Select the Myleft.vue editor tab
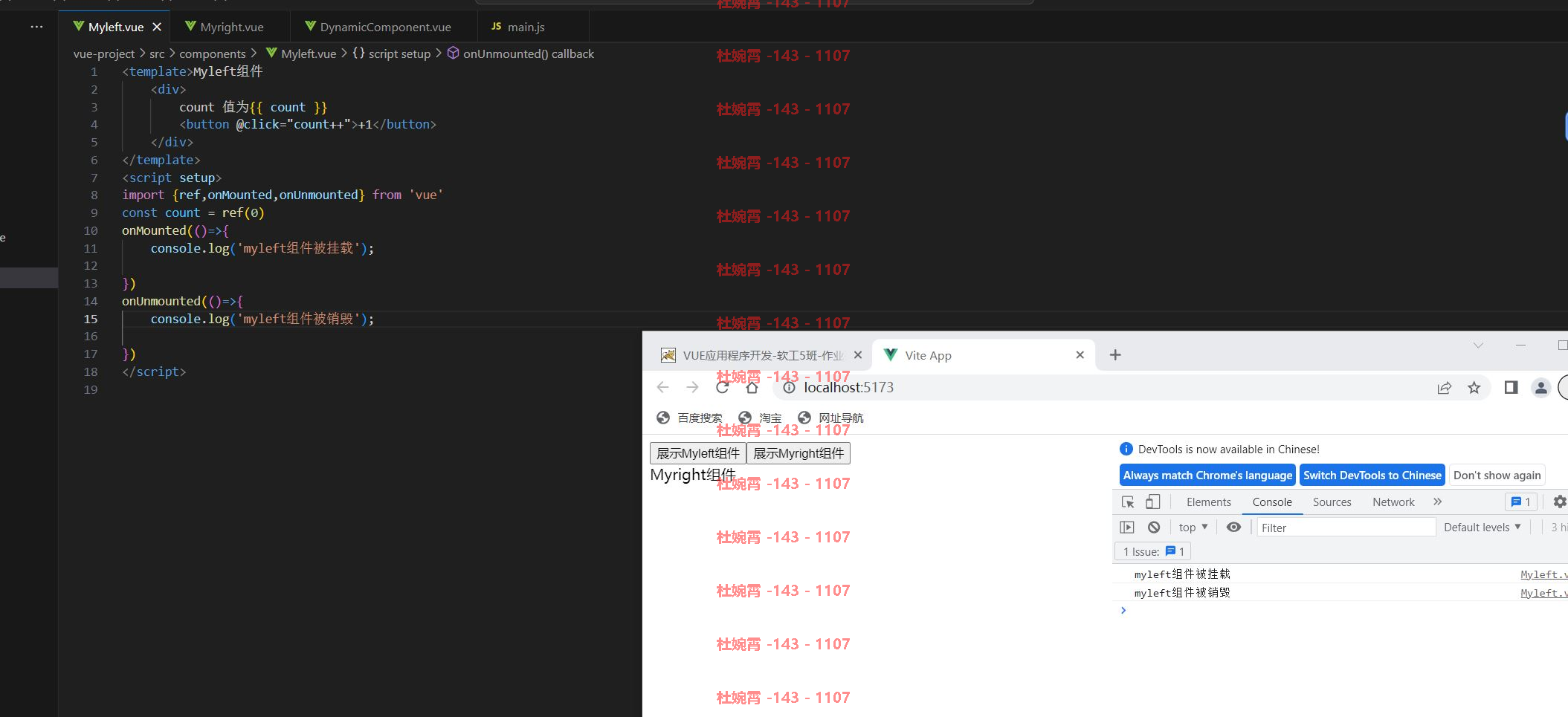 tap(115, 27)
